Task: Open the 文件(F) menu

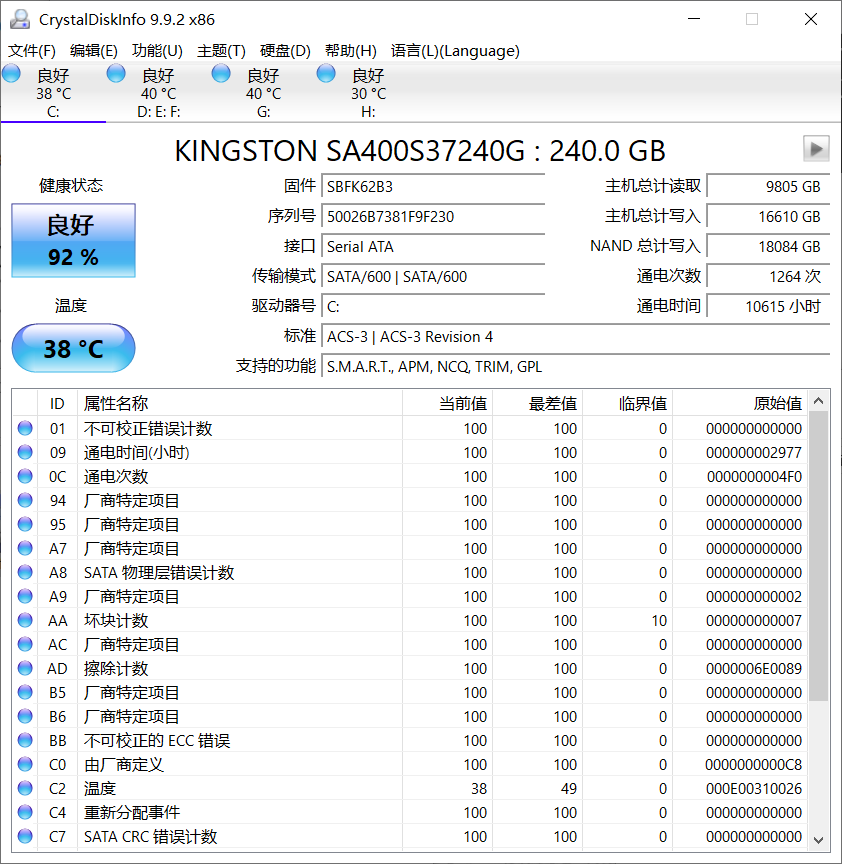Action: pyautogui.click(x=32, y=51)
